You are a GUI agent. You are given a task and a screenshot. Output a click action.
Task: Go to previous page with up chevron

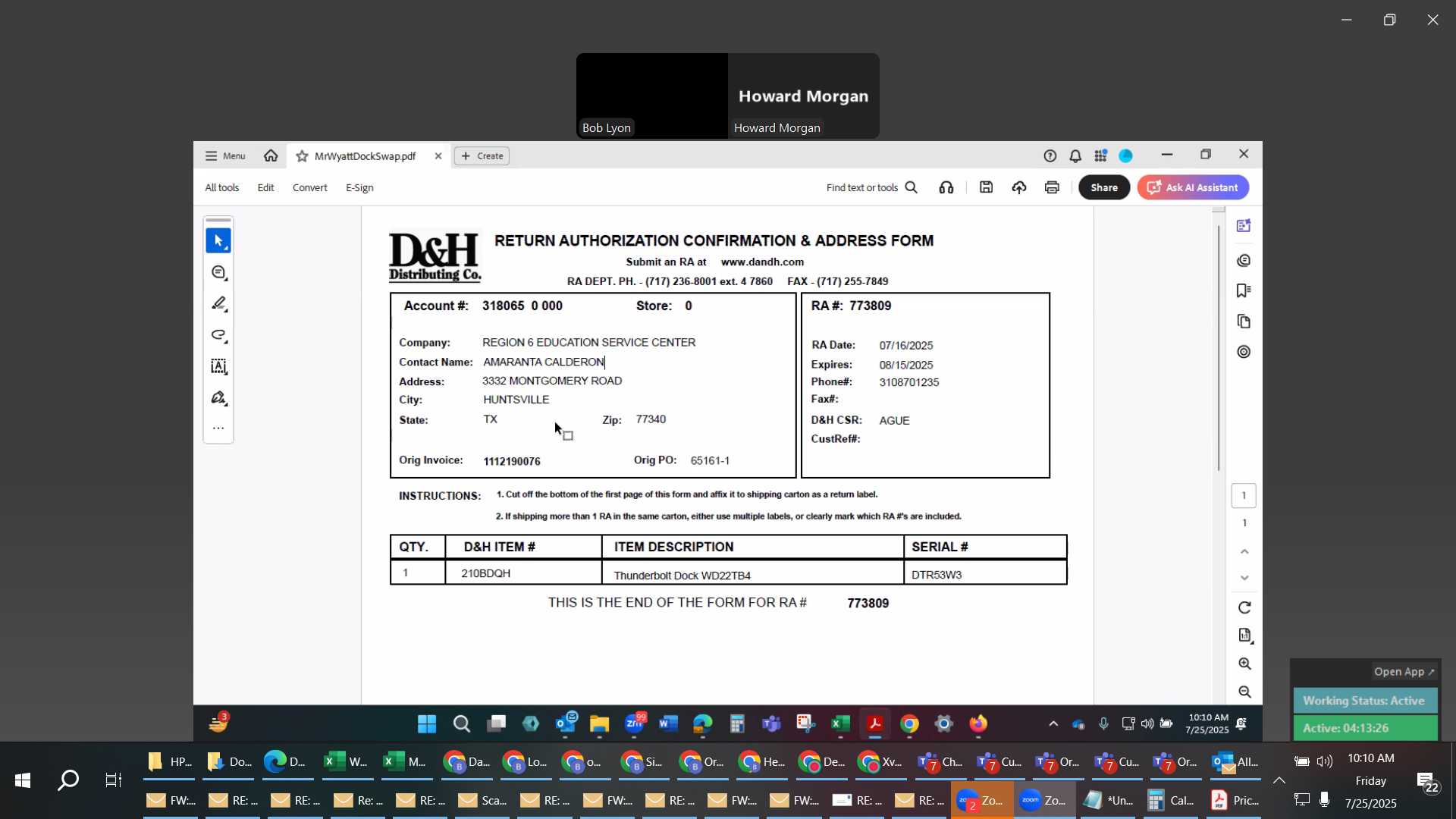pos(1244,551)
